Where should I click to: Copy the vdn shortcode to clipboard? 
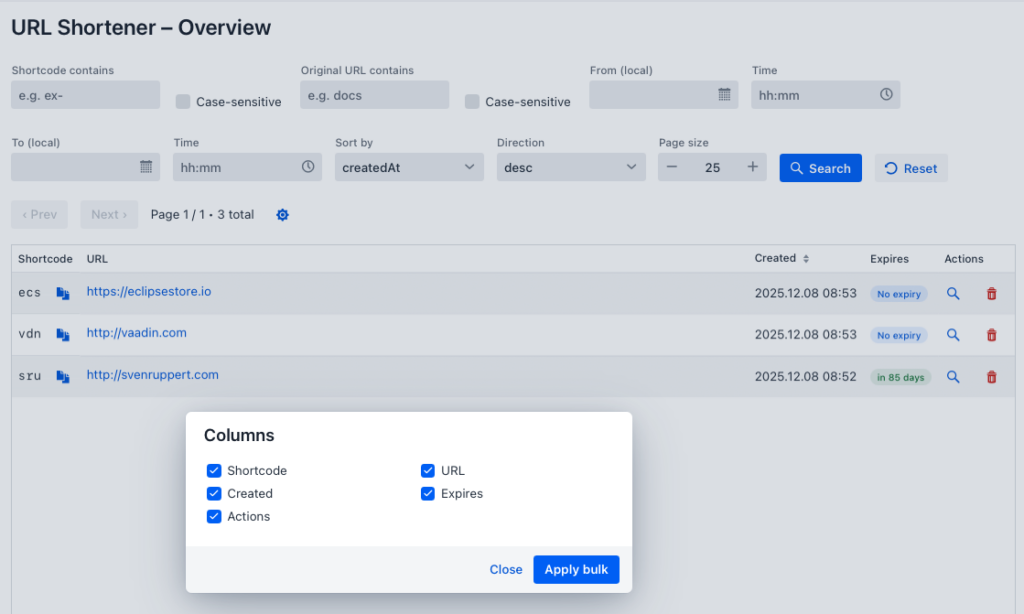(x=63, y=334)
